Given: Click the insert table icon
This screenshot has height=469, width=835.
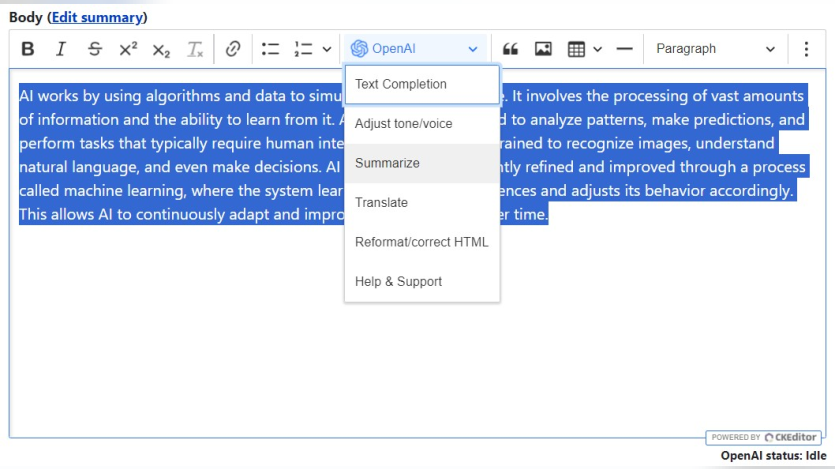Looking at the screenshot, I should (576, 49).
